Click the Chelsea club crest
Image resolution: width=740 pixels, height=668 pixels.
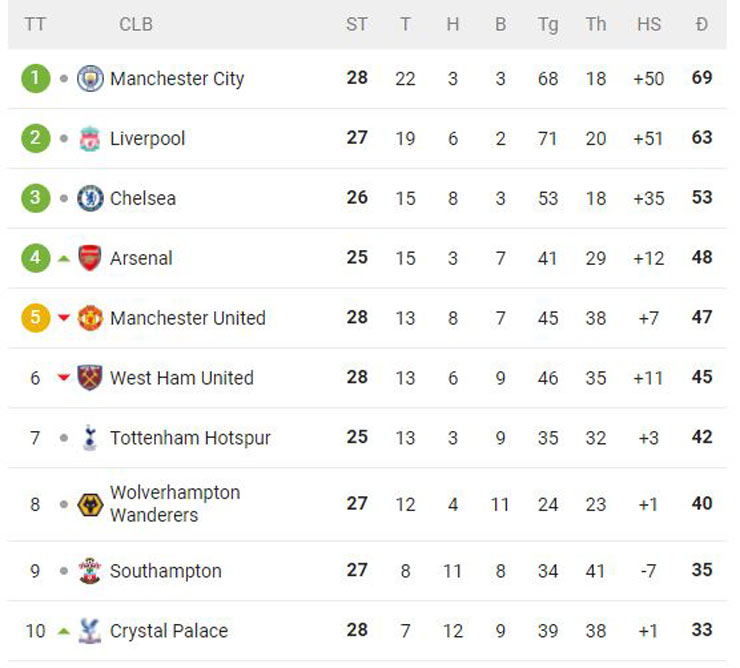(90, 198)
